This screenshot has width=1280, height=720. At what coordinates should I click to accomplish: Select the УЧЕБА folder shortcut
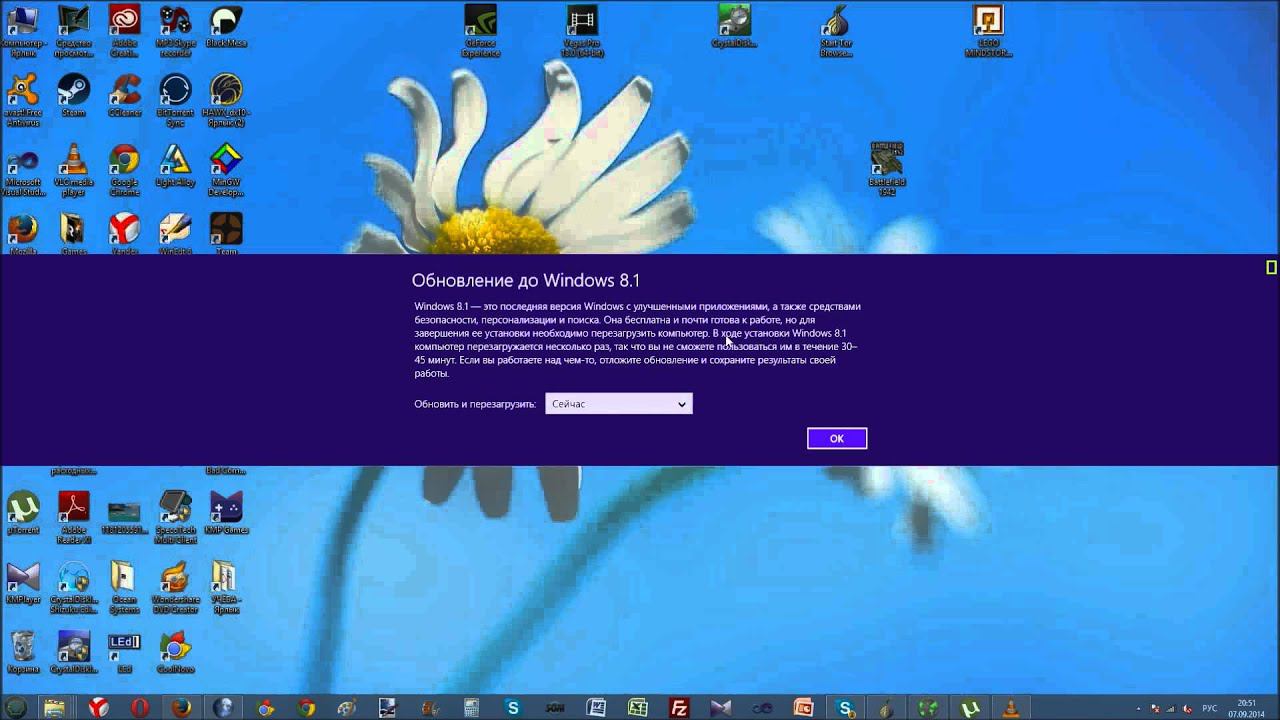[226, 586]
